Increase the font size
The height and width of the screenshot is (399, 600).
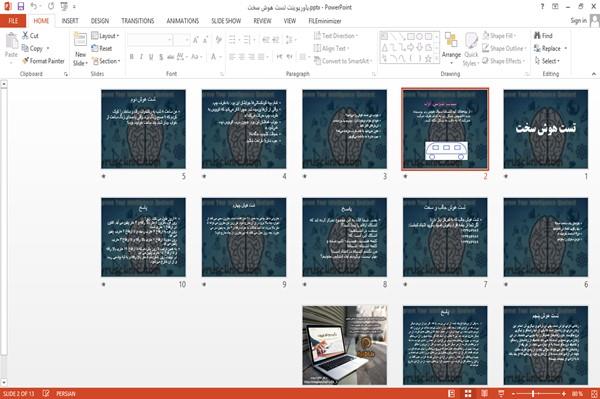pyautogui.click(x=196, y=40)
